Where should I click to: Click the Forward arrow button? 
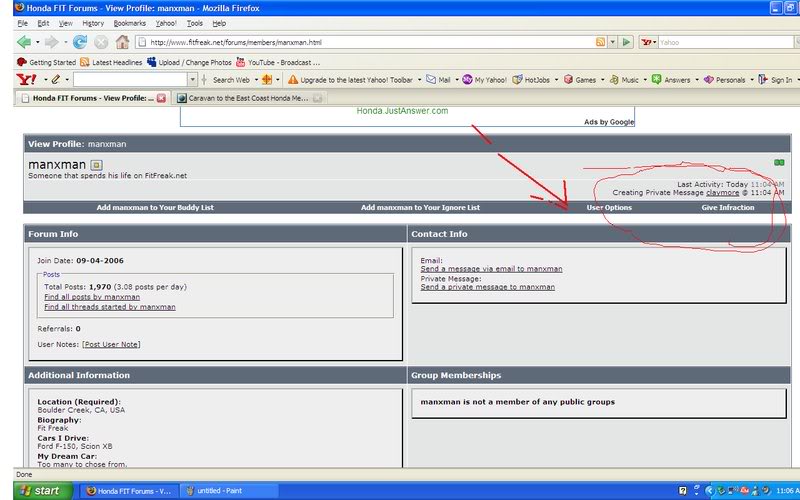51,42
